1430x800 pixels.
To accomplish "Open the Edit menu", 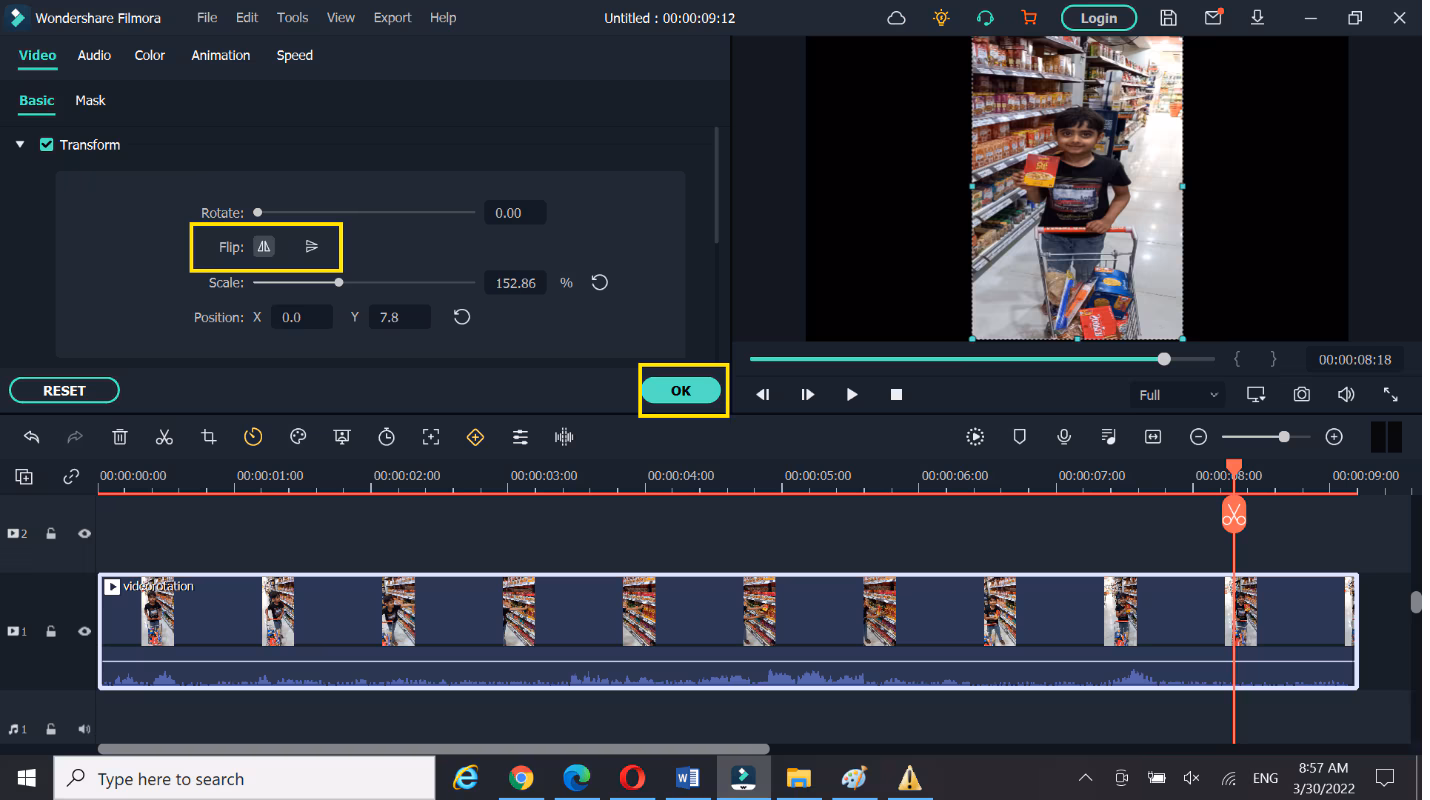I will click(247, 18).
